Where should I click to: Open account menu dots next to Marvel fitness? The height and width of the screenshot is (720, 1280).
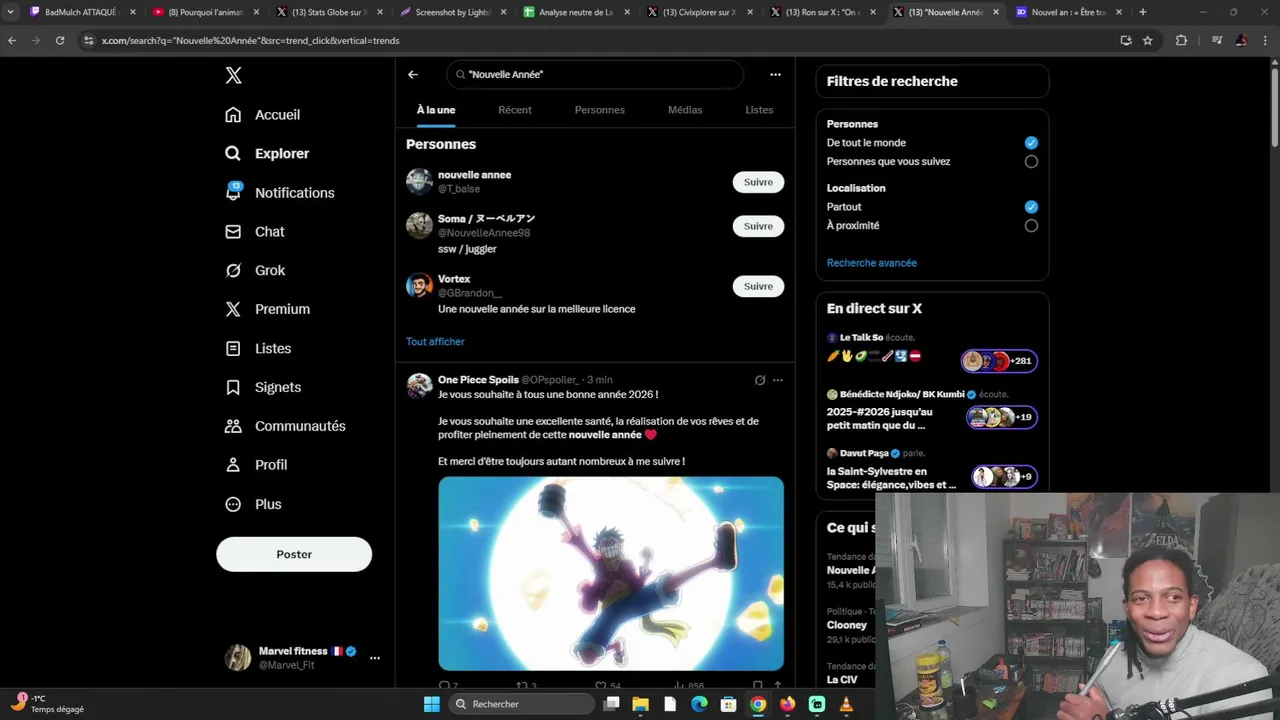click(375, 658)
